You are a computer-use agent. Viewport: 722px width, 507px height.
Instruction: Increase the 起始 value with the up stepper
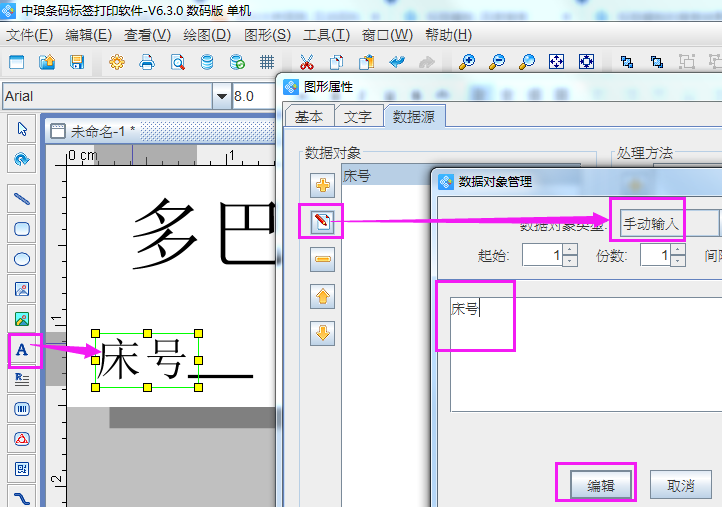pos(570,250)
